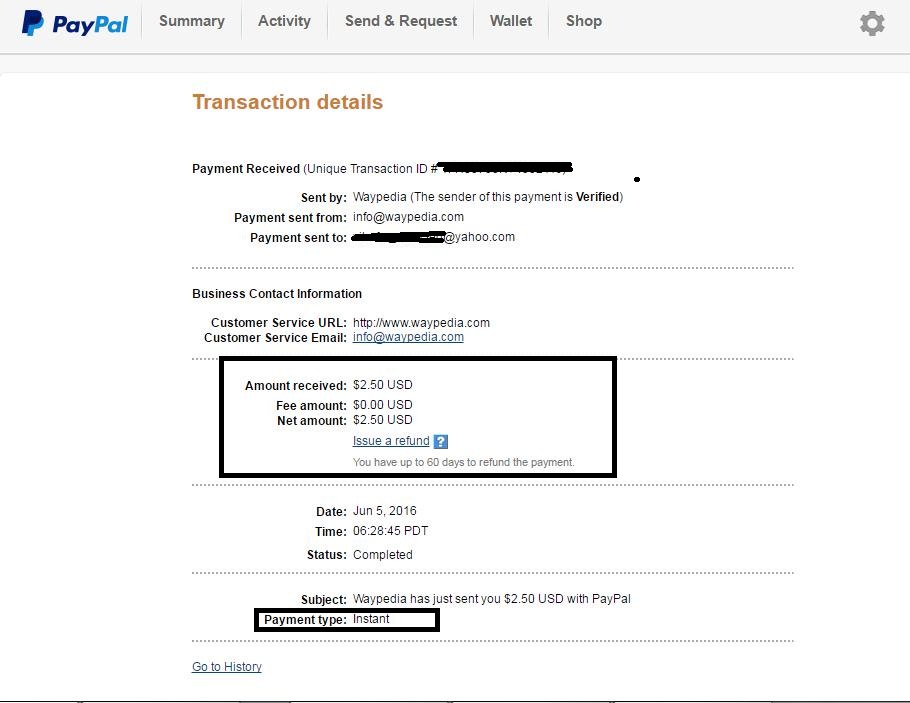910x703 pixels.
Task: Click the Payment Received label
Action: 246,168
